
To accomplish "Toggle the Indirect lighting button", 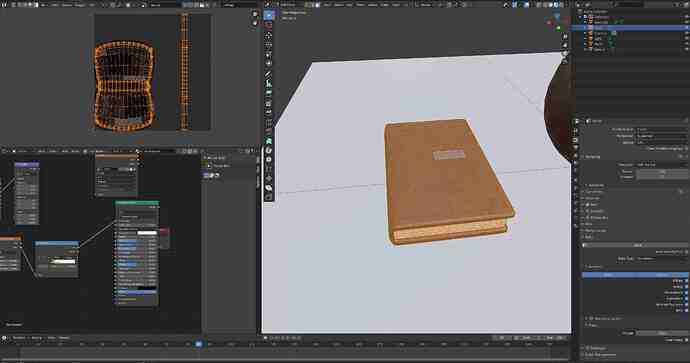I will pyautogui.click(x=662, y=275).
